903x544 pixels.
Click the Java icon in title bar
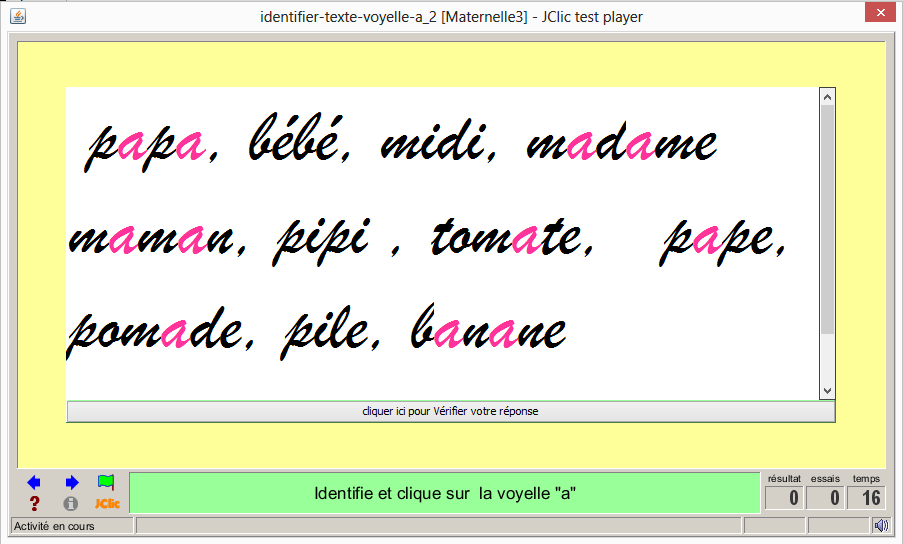click(17, 16)
